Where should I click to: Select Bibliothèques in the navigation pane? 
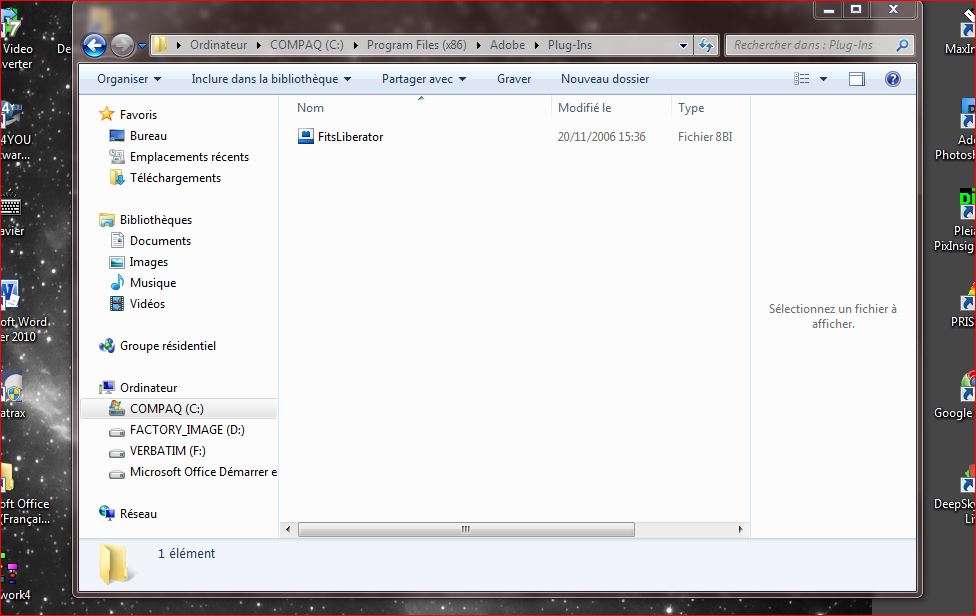point(156,220)
